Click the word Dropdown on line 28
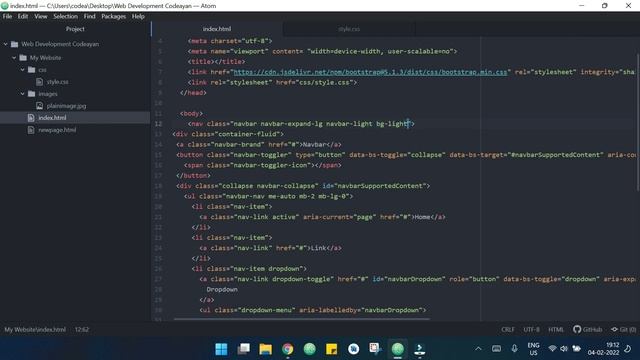The image size is (640, 360). coord(222,289)
